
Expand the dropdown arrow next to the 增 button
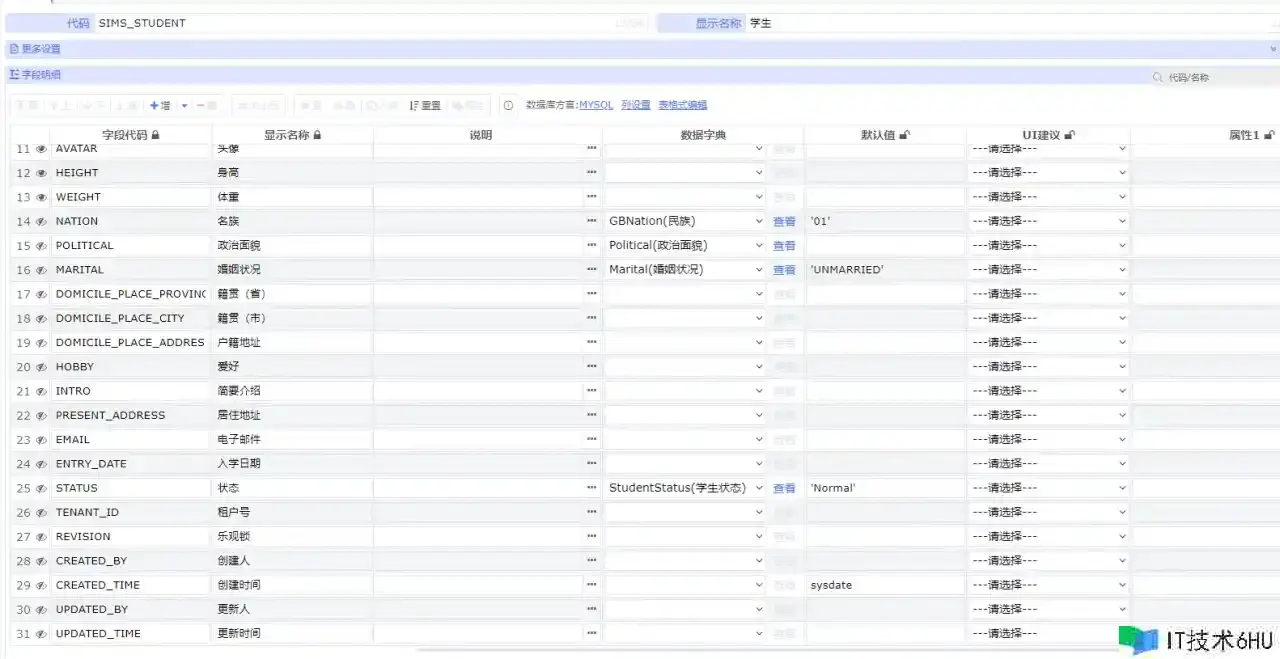[185, 105]
